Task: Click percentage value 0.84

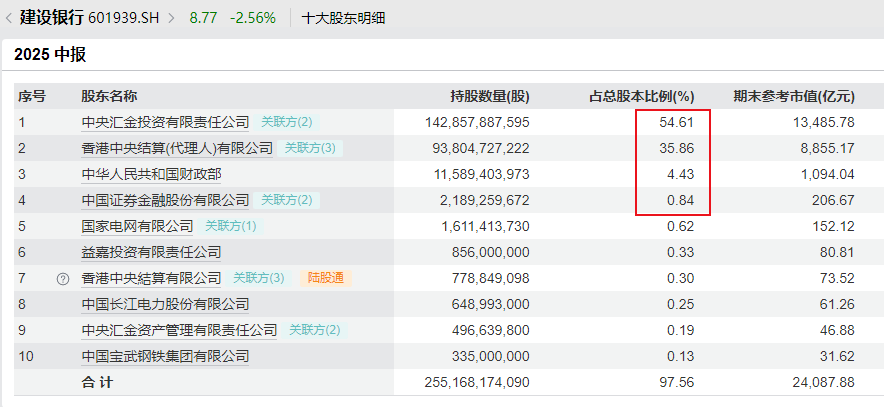Action: (680, 200)
